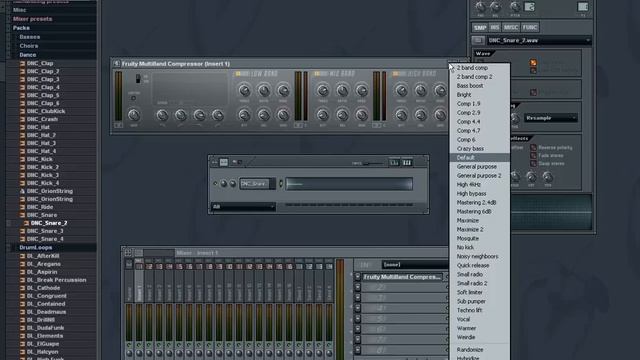This screenshot has height=360, width=640.
Task: Select DNC_Clap sample in browser
Action: point(40,63)
